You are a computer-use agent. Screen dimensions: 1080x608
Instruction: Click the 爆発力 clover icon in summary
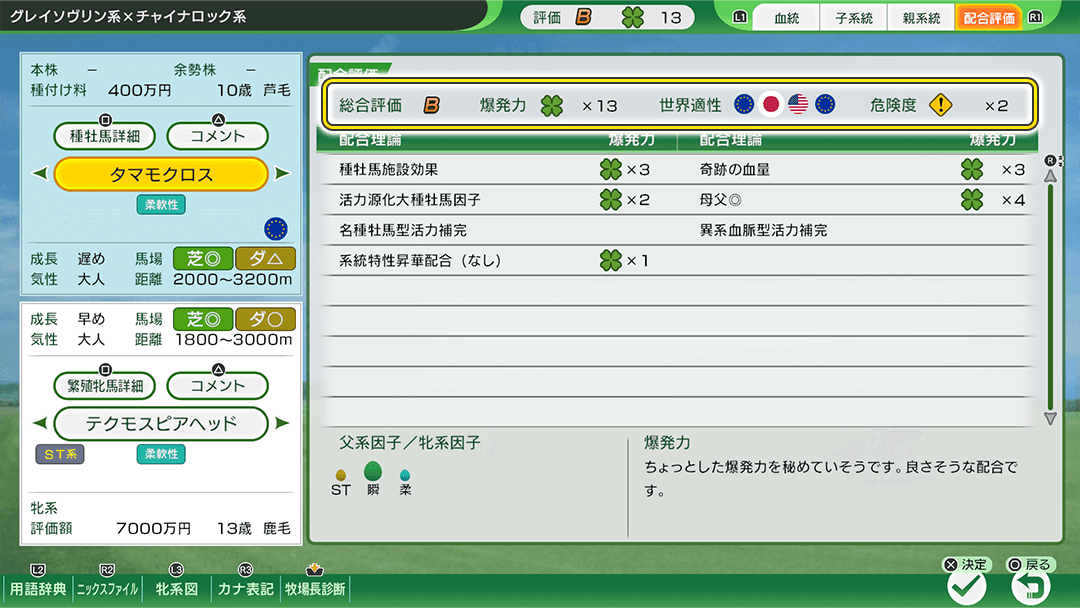click(x=552, y=105)
